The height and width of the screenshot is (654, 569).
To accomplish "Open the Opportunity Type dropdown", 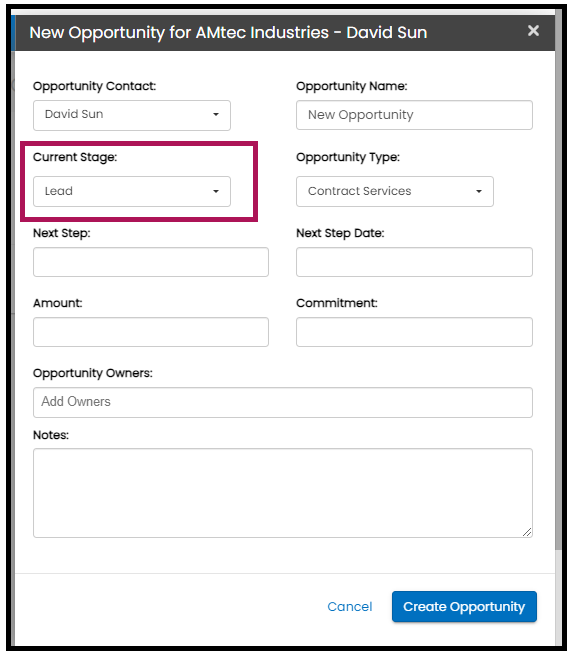I will [395, 191].
